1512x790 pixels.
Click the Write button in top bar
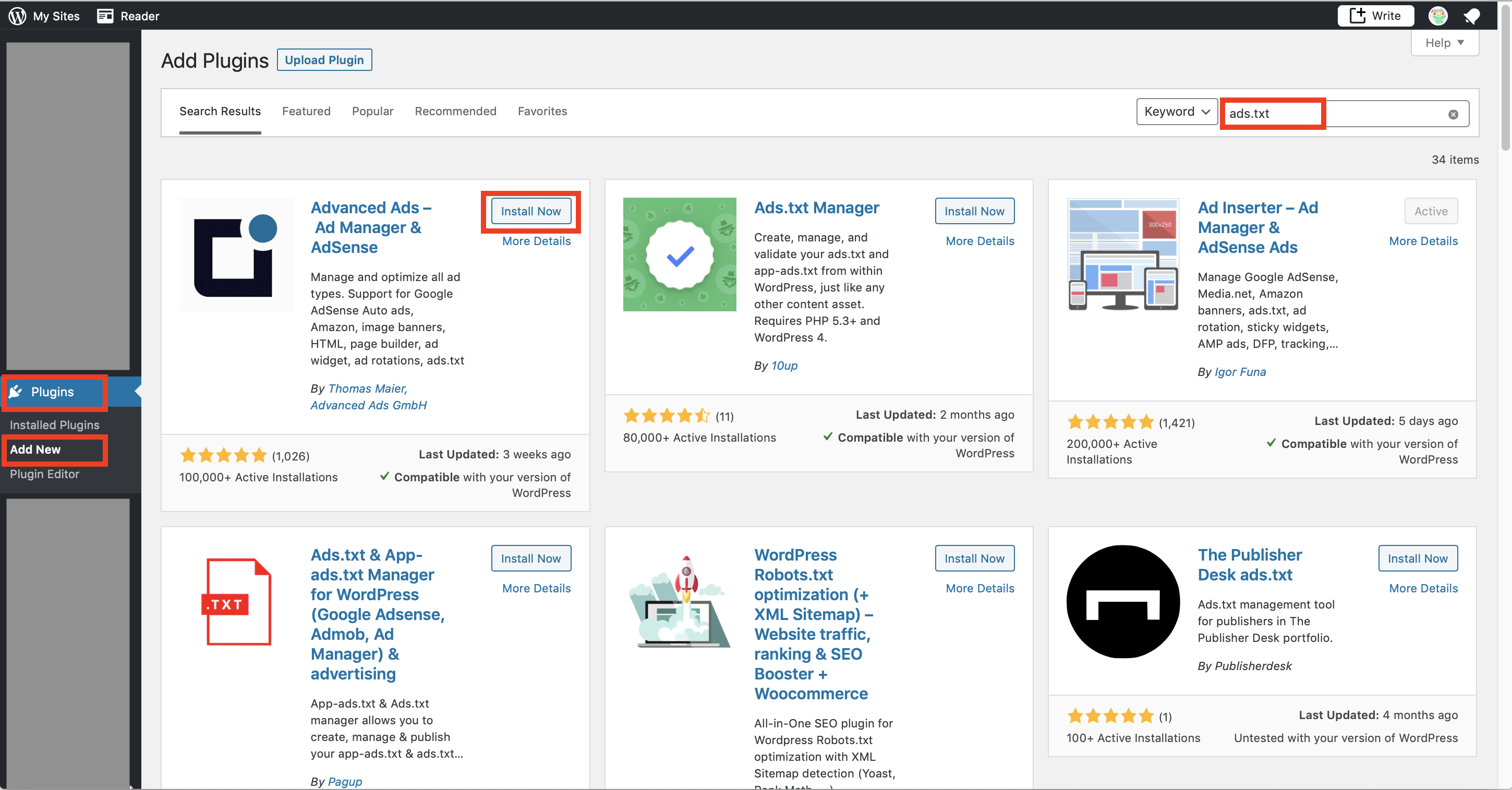[x=1376, y=16]
